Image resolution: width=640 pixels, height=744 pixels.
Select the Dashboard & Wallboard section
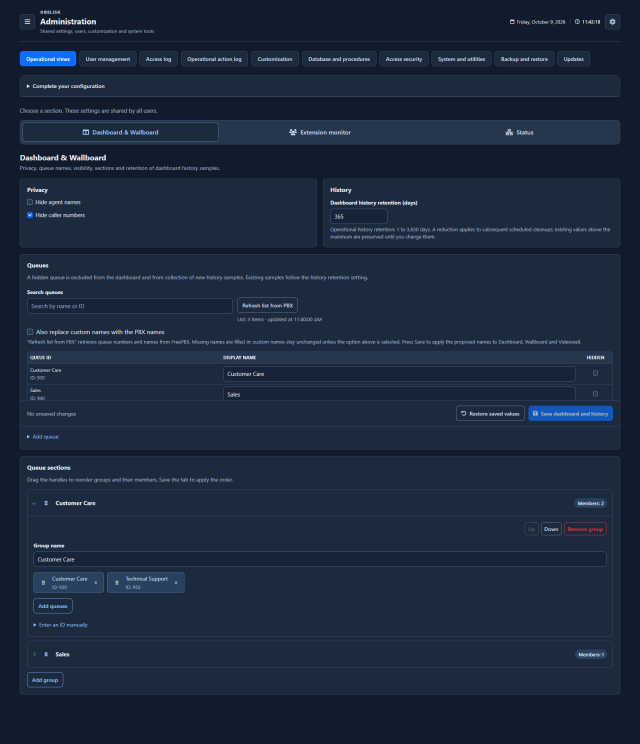121,132
